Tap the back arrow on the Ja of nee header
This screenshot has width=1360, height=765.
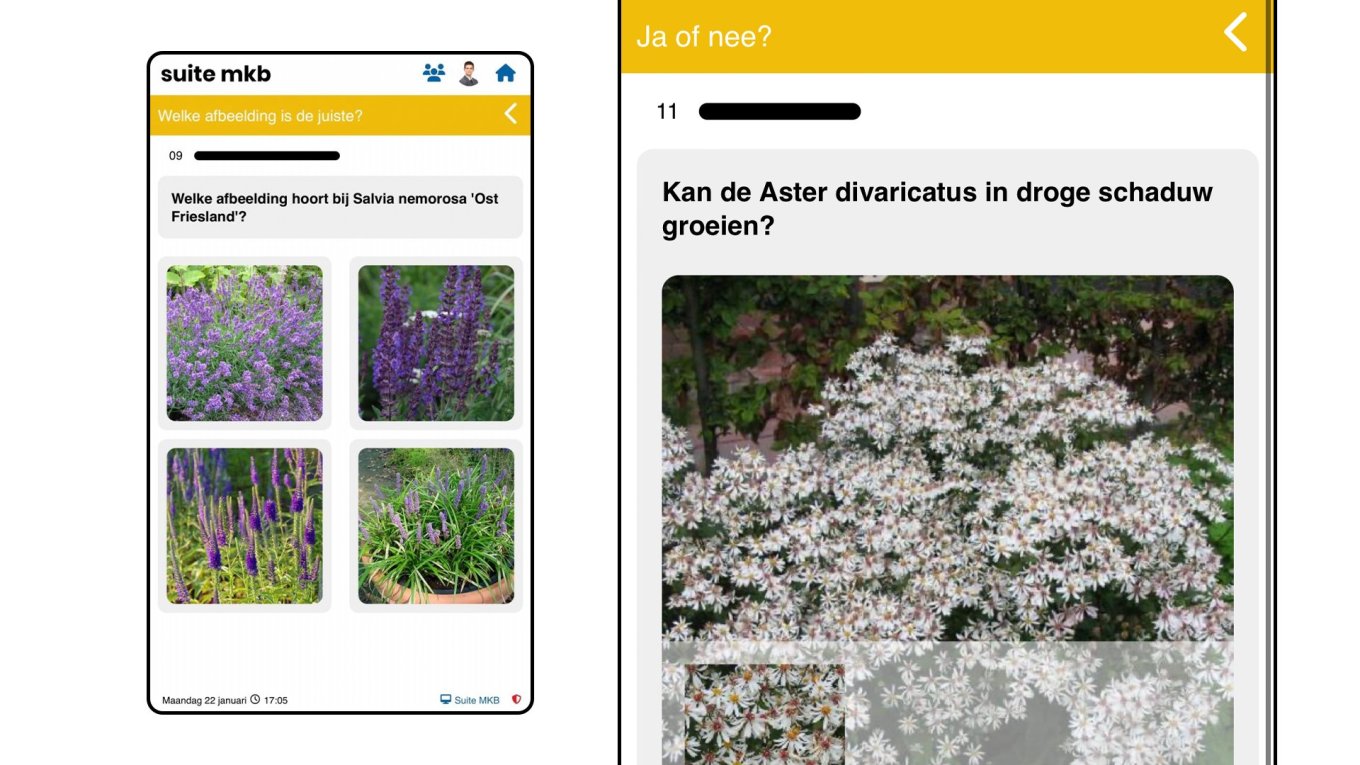click(x=1235, y=33)
